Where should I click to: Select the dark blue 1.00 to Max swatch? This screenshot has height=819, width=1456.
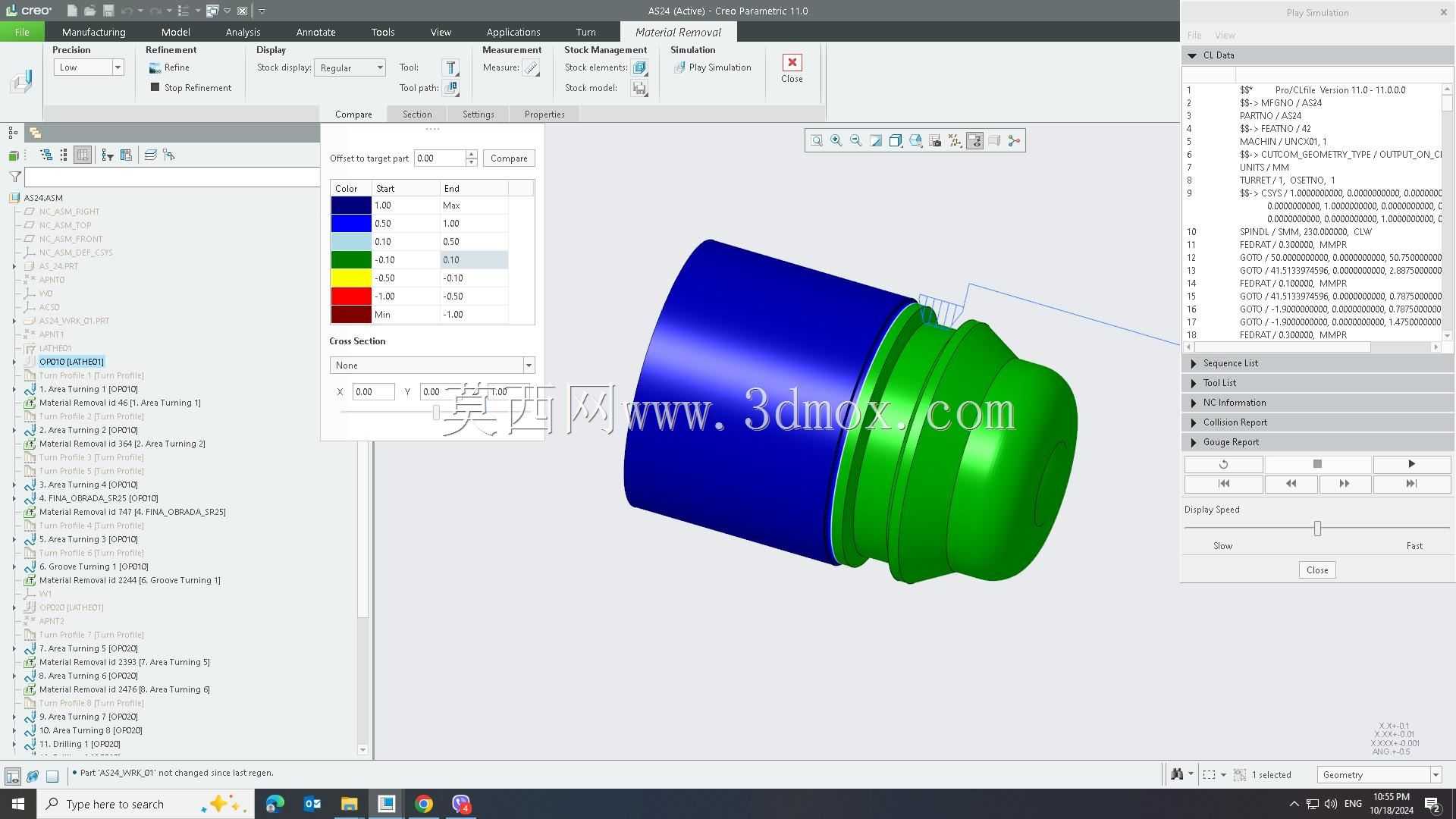pos(351,206)
